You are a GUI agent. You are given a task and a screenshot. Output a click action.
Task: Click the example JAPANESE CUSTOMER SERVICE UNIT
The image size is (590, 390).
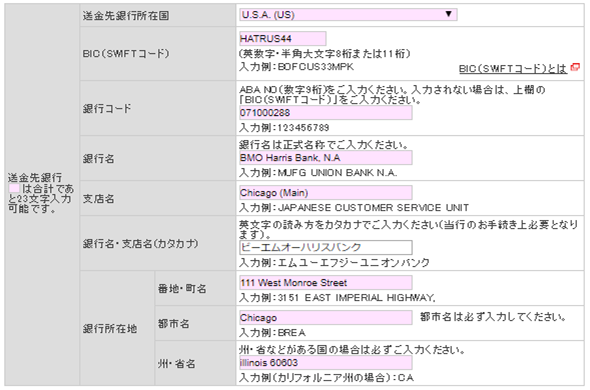coord(373,208)
